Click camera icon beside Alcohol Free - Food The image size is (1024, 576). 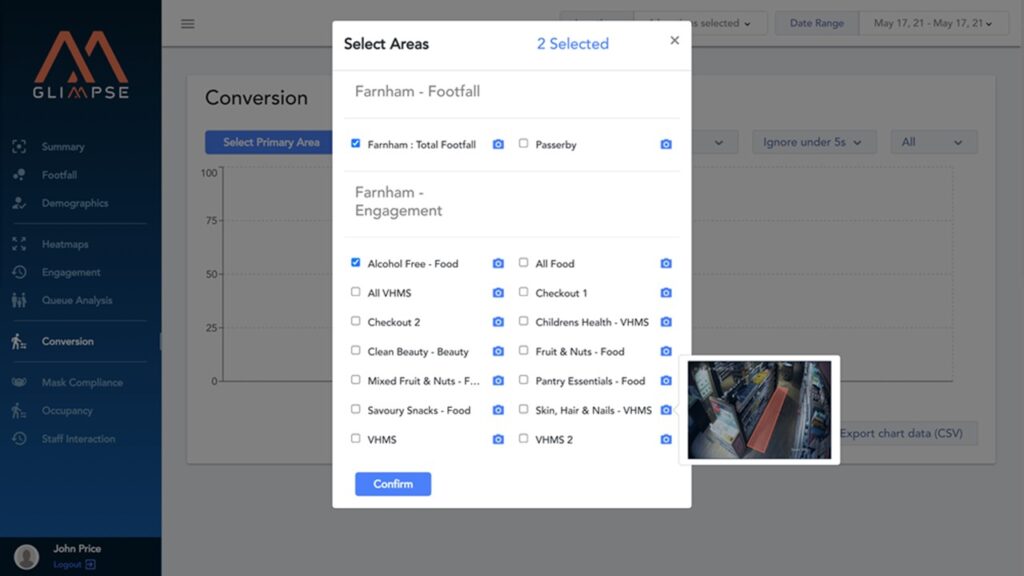(498, 264)
